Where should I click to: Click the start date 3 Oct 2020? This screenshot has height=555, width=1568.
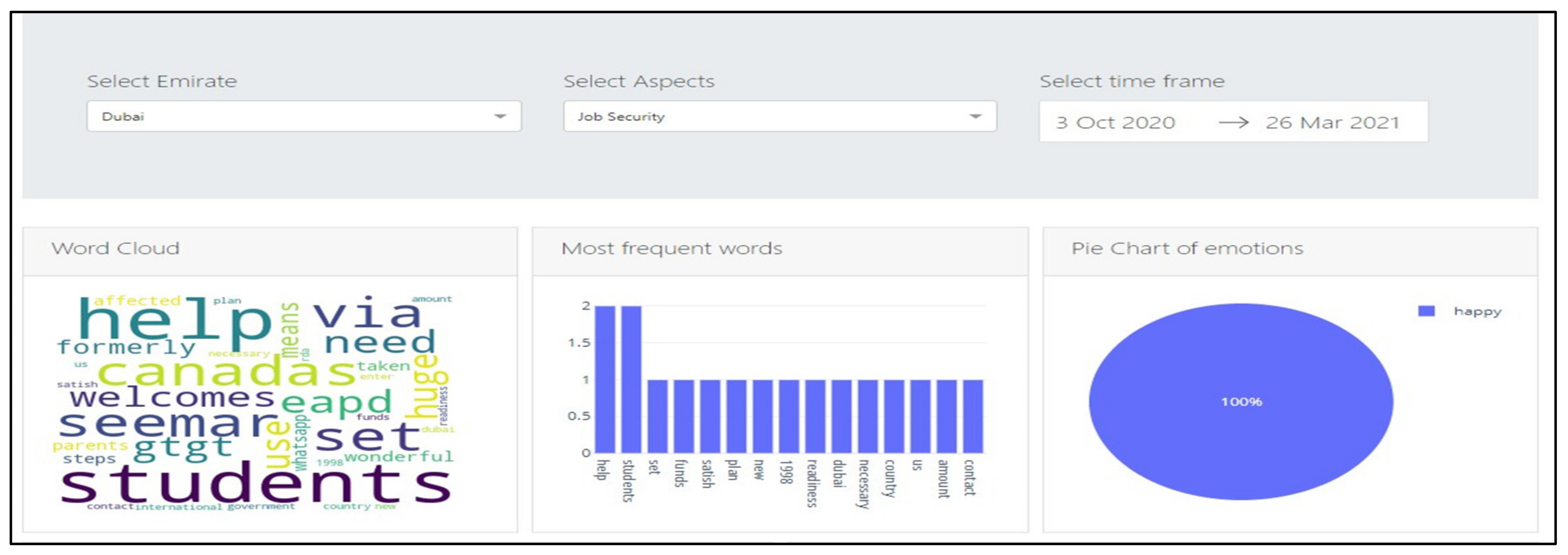(1115, 122)
